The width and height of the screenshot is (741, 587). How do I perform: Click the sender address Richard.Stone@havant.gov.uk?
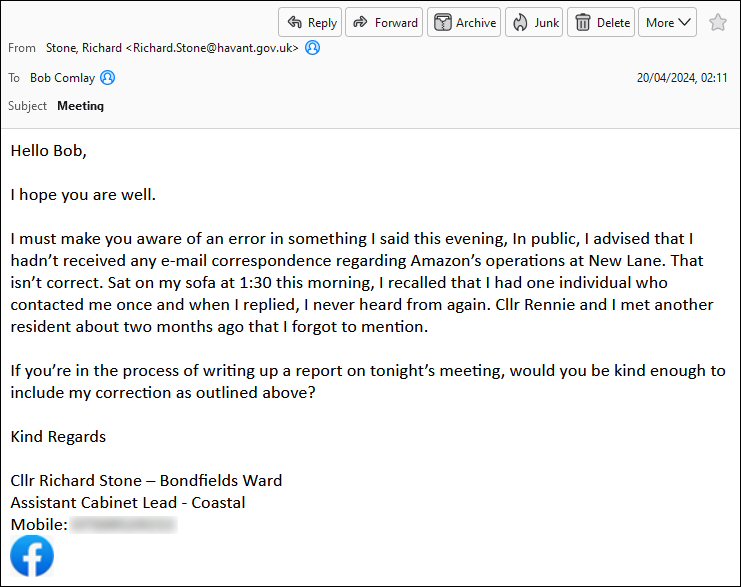tap(212, 48)
